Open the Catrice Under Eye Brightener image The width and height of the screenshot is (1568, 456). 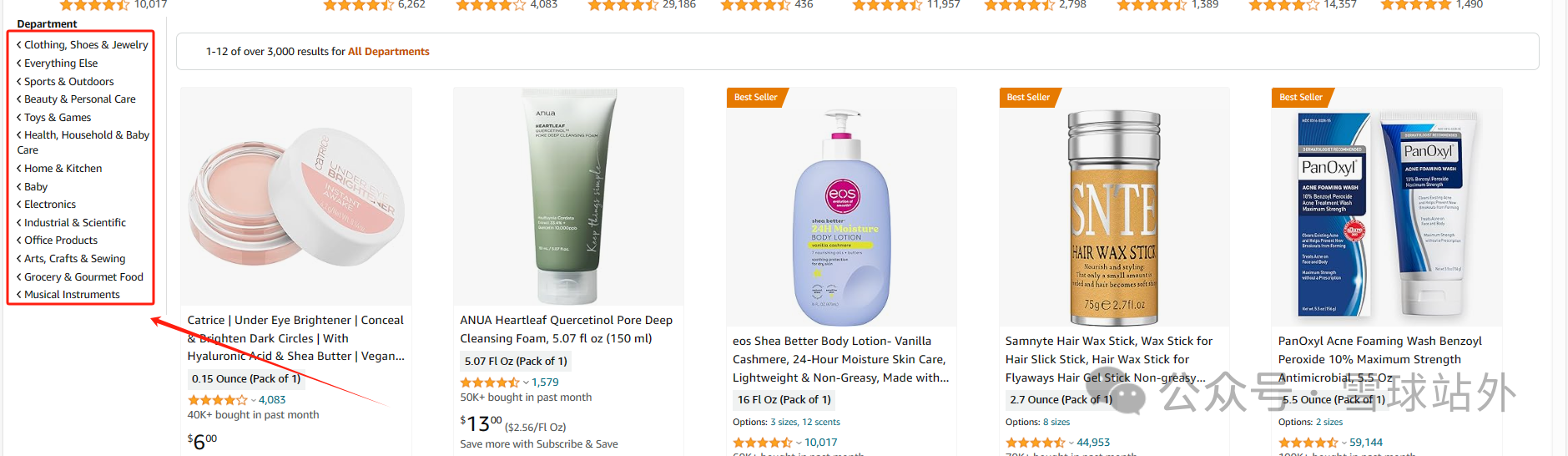[296, 196]
